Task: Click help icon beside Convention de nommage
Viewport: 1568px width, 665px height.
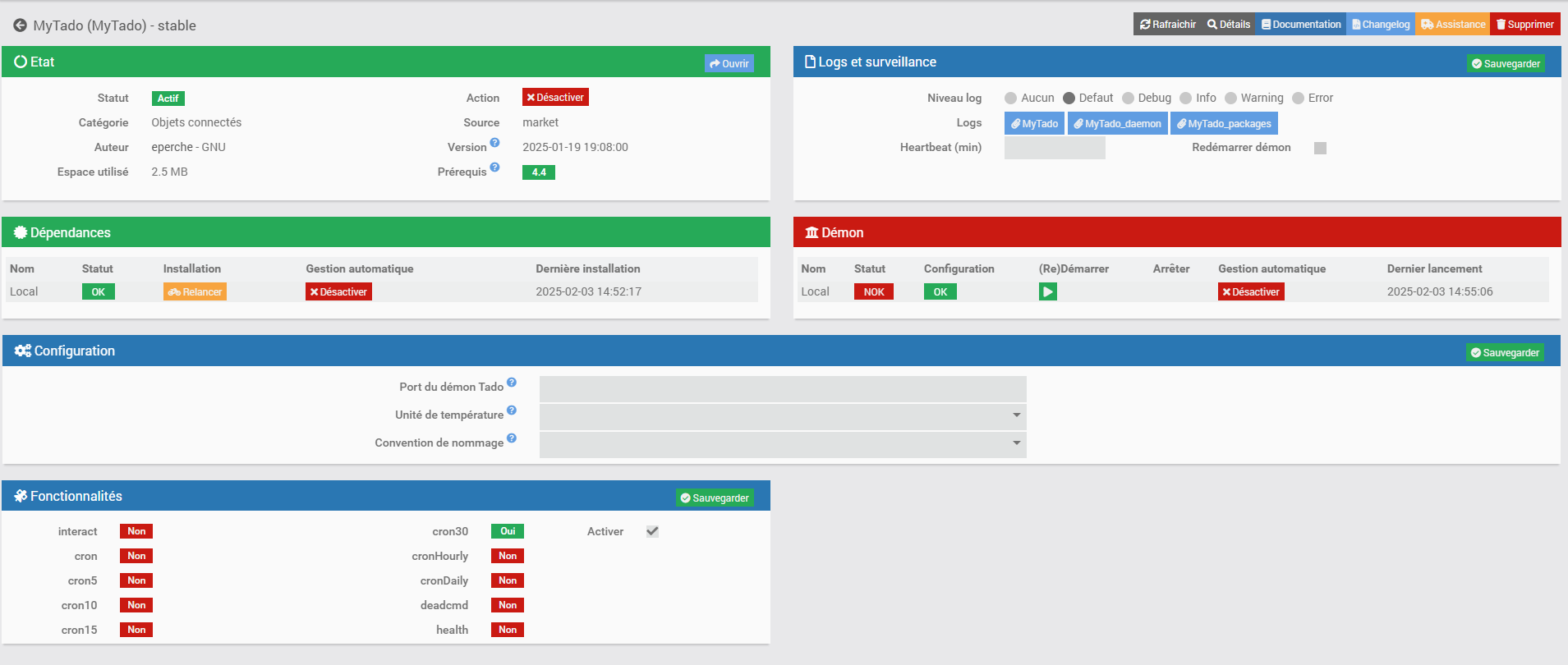Action: coord(512,438)
